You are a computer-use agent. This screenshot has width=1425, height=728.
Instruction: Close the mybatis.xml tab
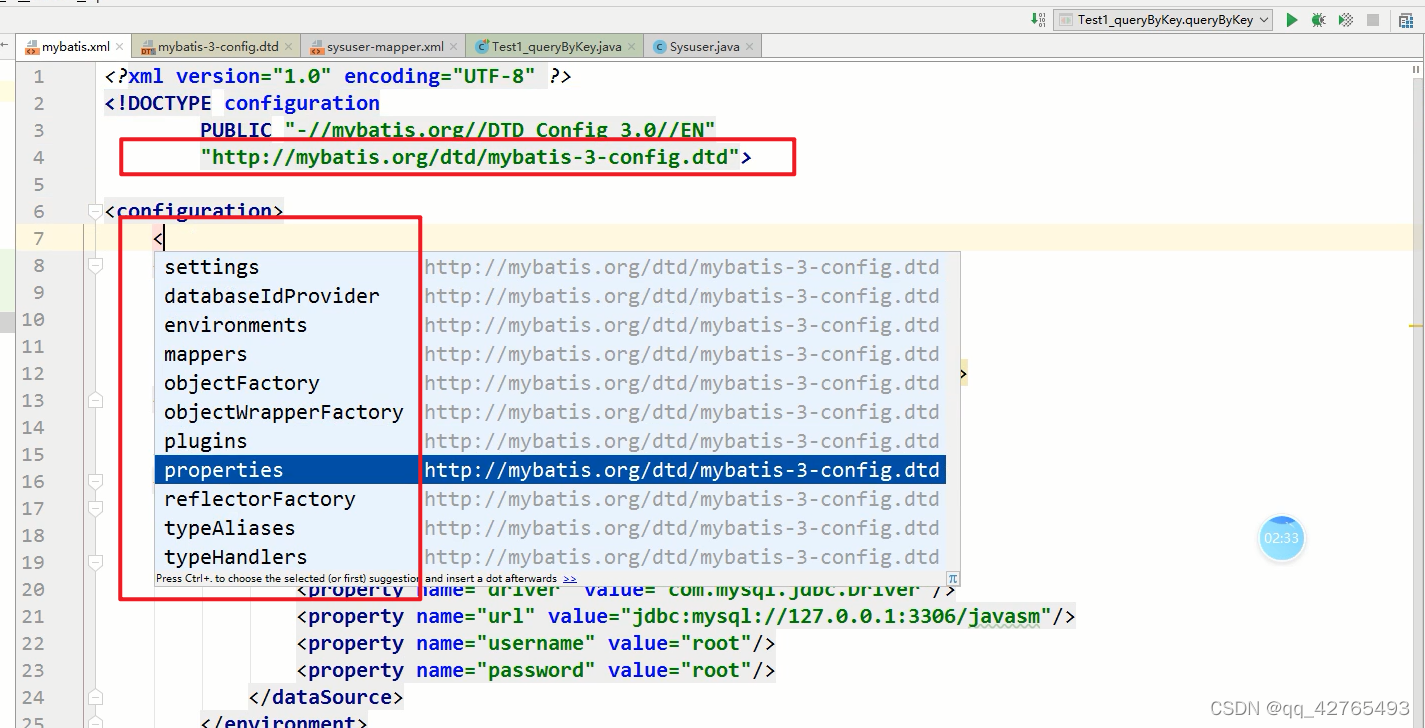121,47
